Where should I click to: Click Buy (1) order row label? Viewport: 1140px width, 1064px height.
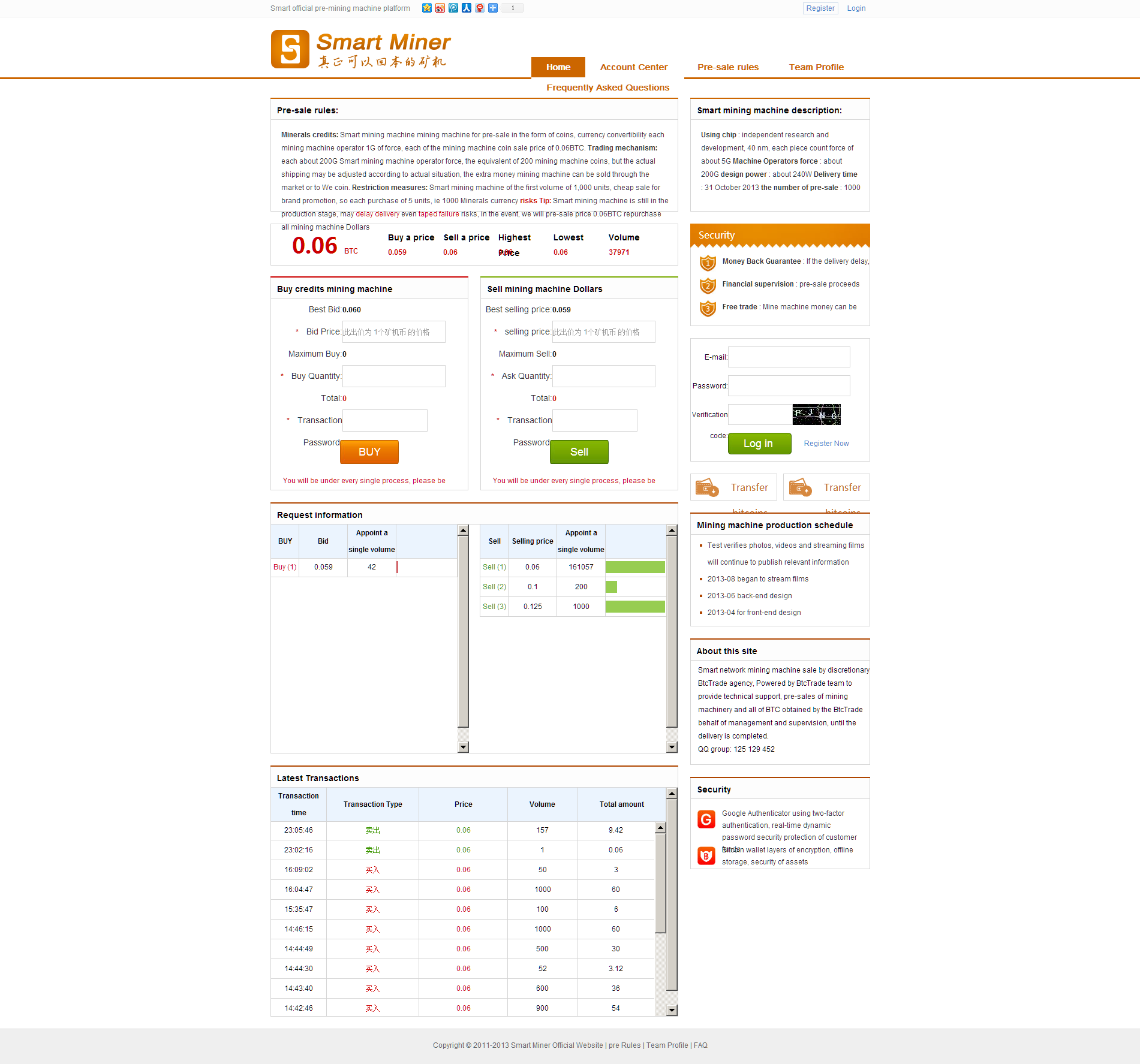click(285, 567)
